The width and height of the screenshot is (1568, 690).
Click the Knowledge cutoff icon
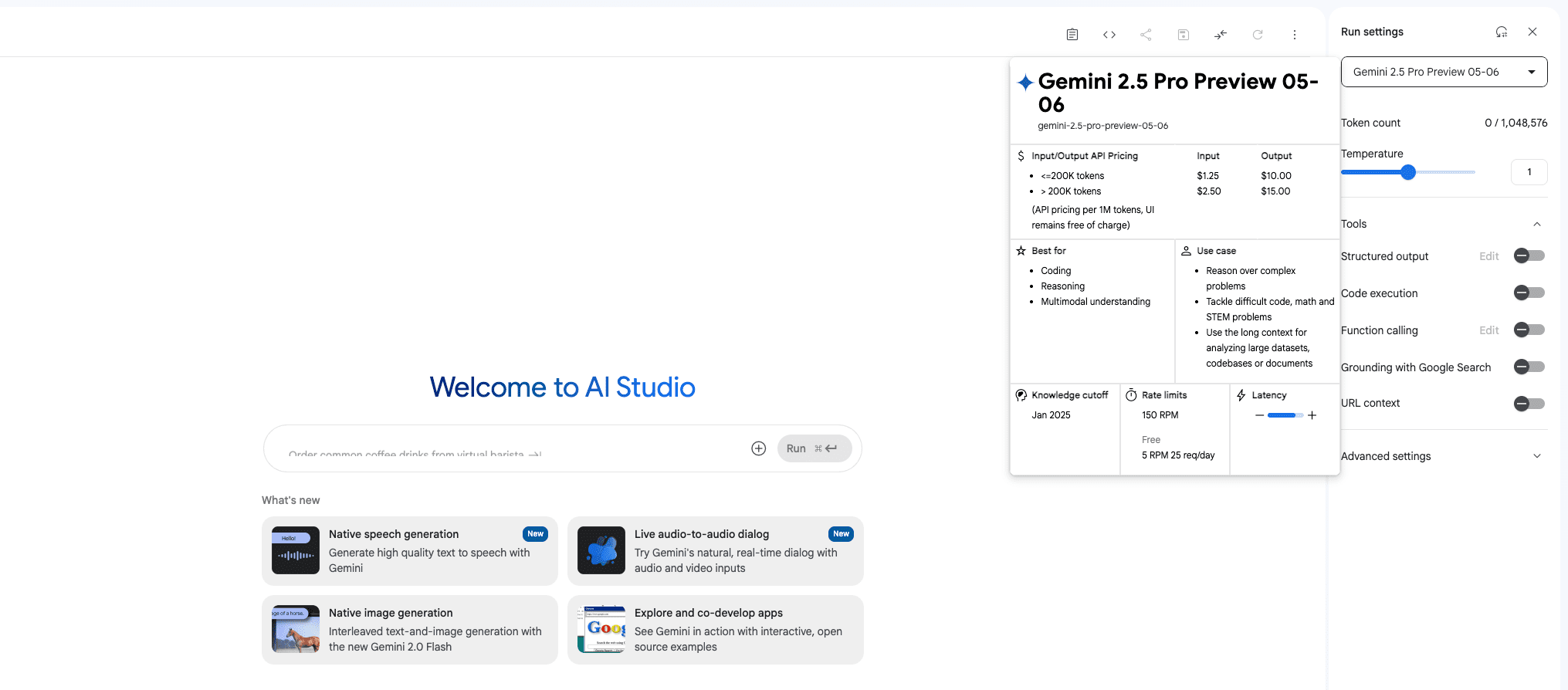pos(1021,395)
